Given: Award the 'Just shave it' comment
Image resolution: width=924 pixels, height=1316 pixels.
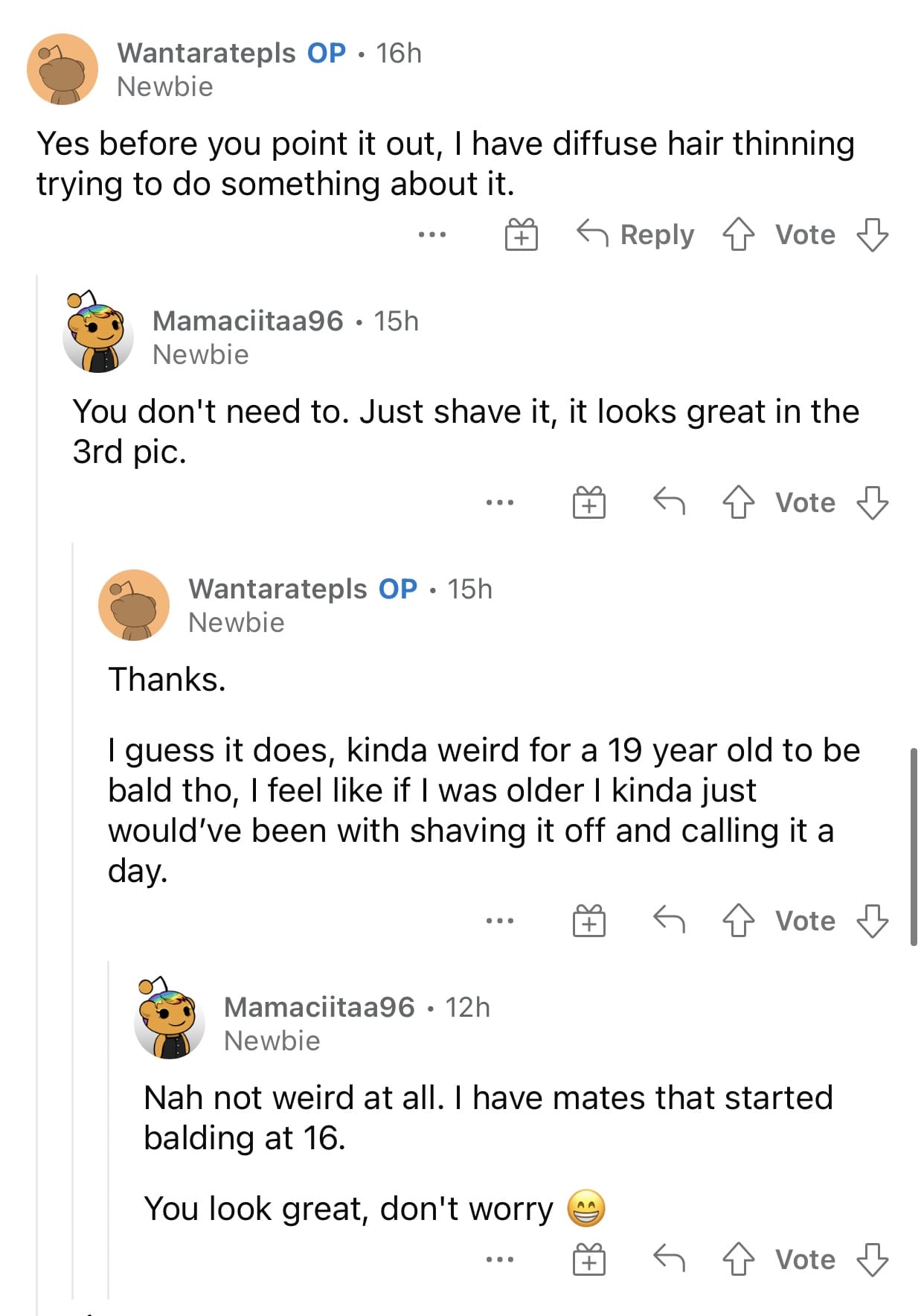Looking at the screenshot, I should coord(589,502).
